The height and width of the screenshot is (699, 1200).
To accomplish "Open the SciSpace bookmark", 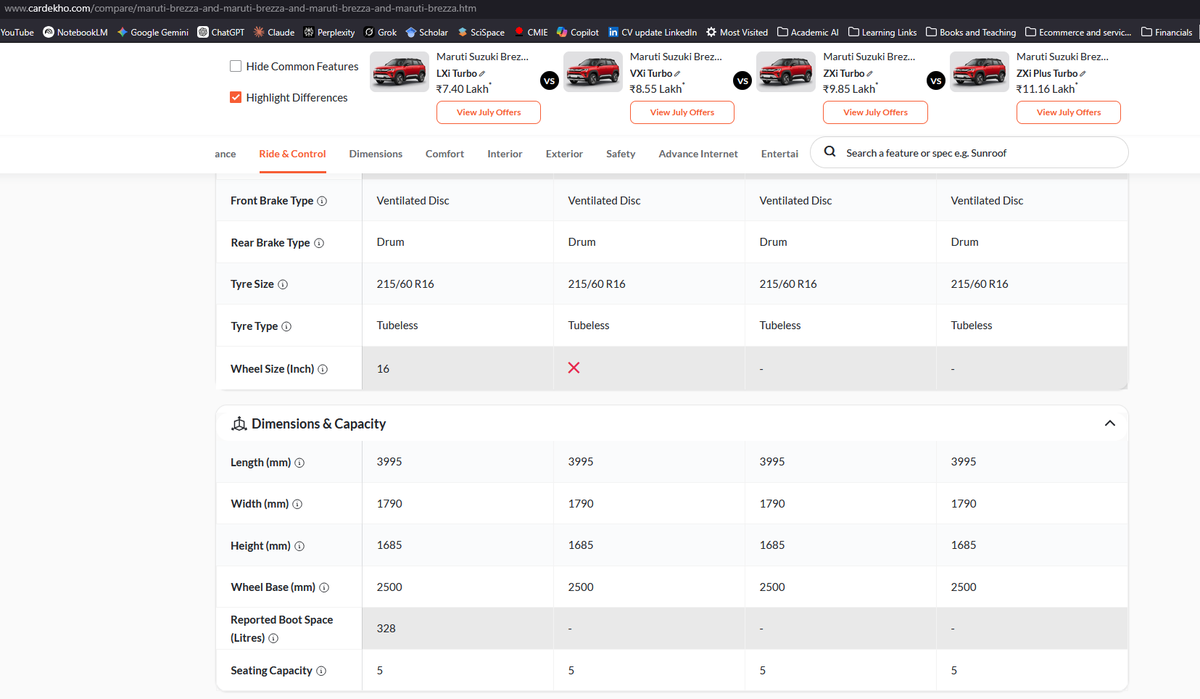I will click(x=480, y=32).
